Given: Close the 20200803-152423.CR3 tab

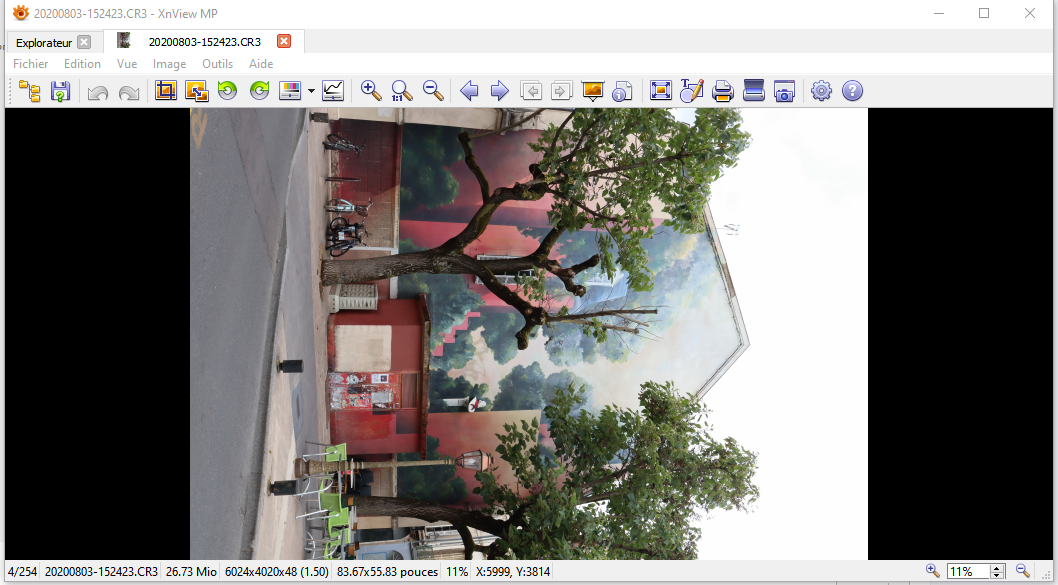Looking at the screenshot, I should pos(284,41).
